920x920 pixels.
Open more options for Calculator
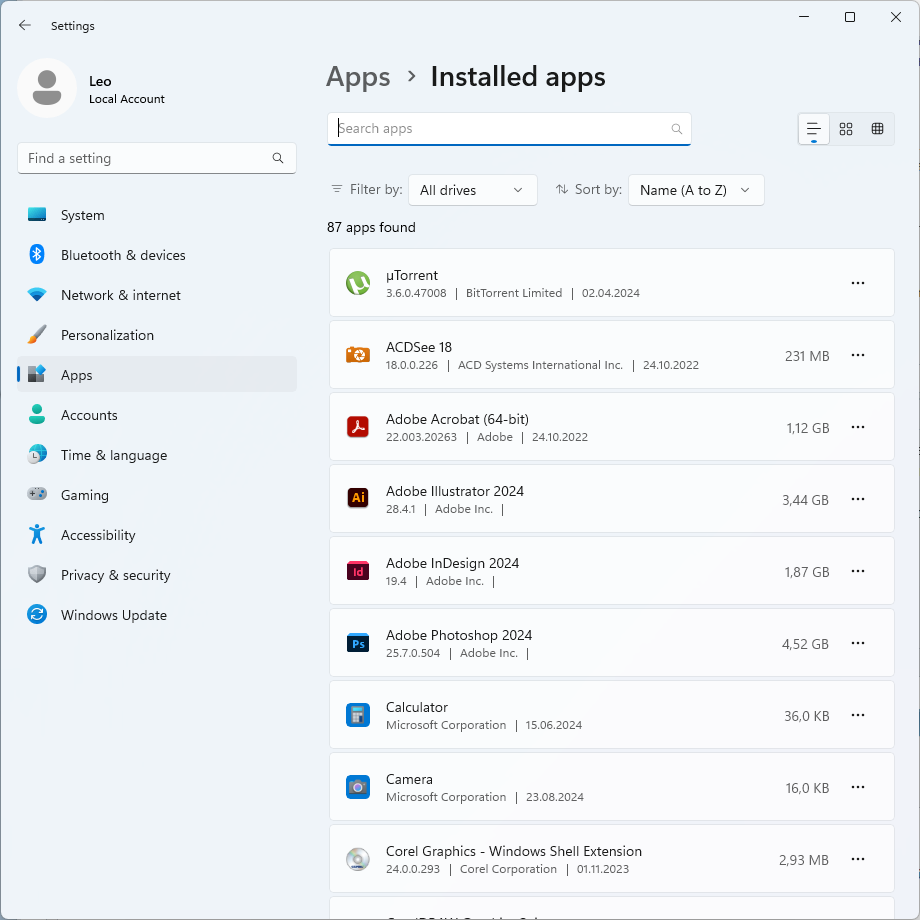pyautogui.click(x=857, y=715)
